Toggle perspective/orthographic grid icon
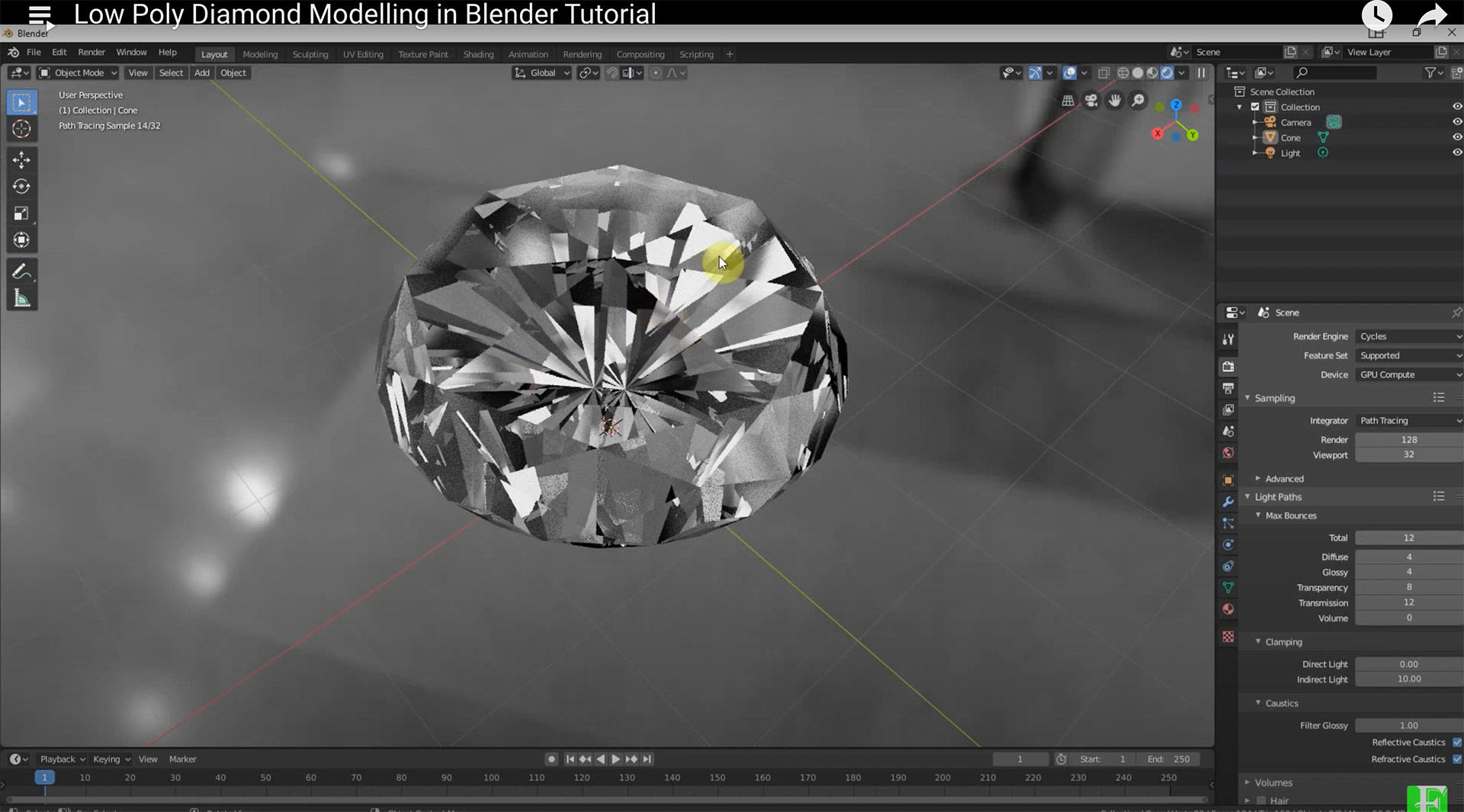Image resolution: width=1464 pixels, height=812 pixels. click(1068, 101)
